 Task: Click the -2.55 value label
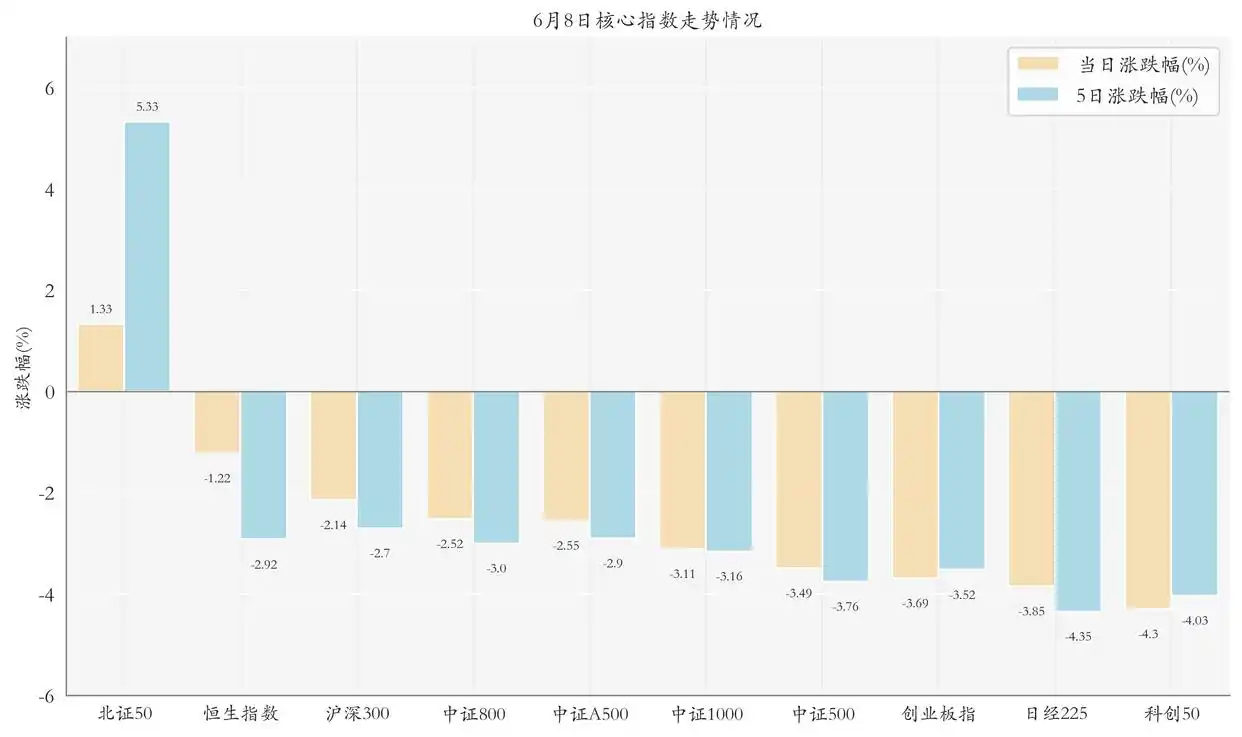pos(566,545)
